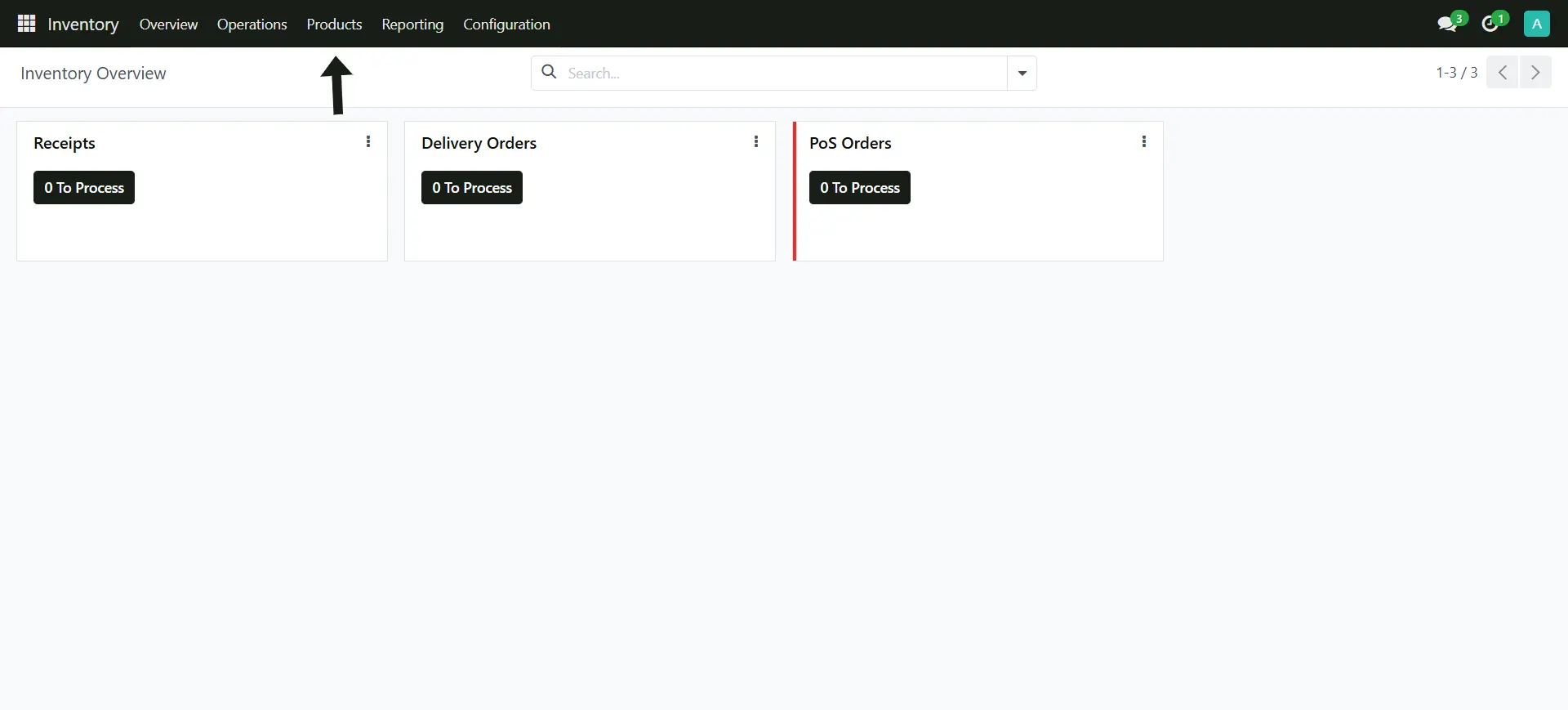Select the Overview menu item
This screenshot has height=710, width=1568.
[x=168, y=25]
